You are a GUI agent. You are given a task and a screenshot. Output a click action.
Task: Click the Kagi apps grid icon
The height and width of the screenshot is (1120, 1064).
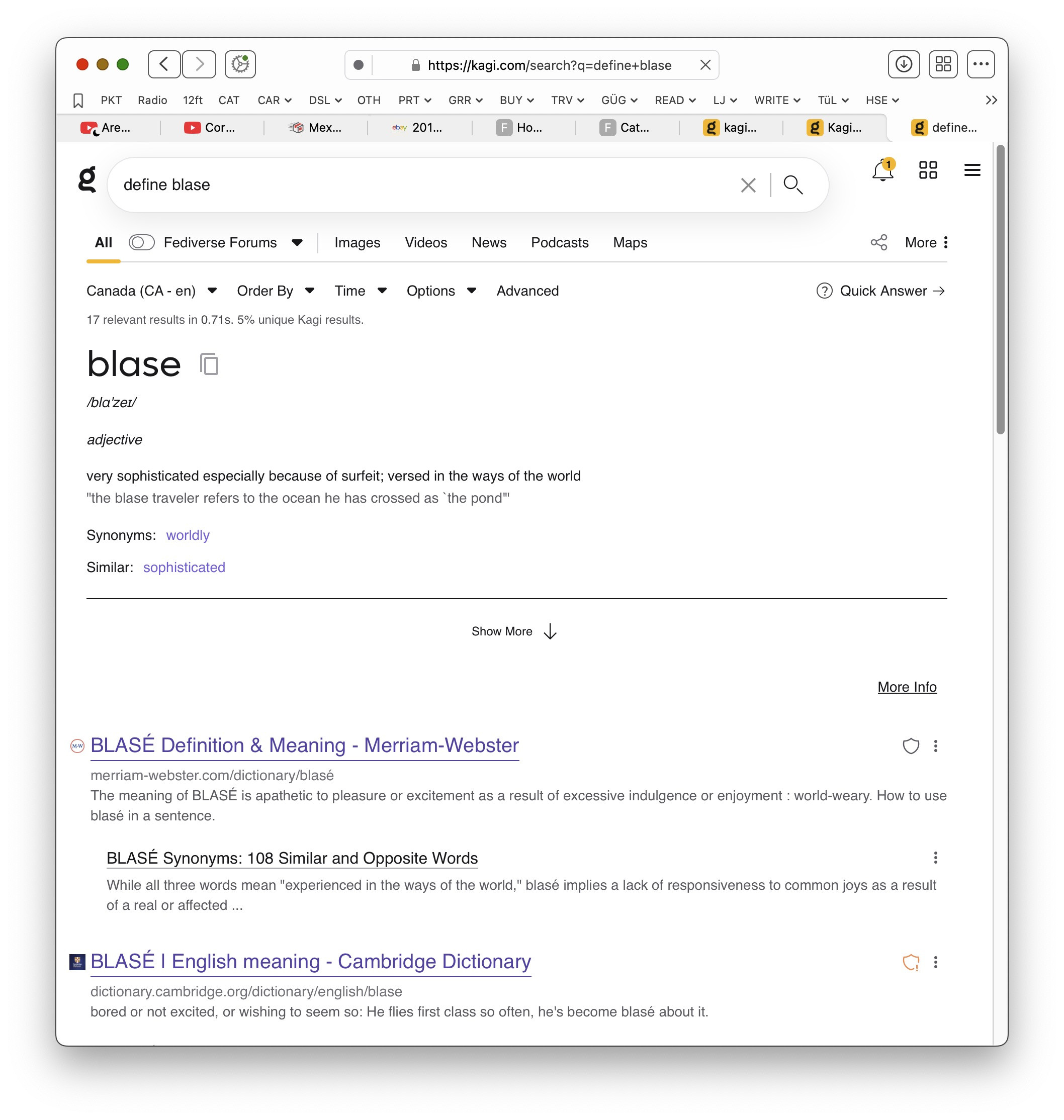pos(927,170)
